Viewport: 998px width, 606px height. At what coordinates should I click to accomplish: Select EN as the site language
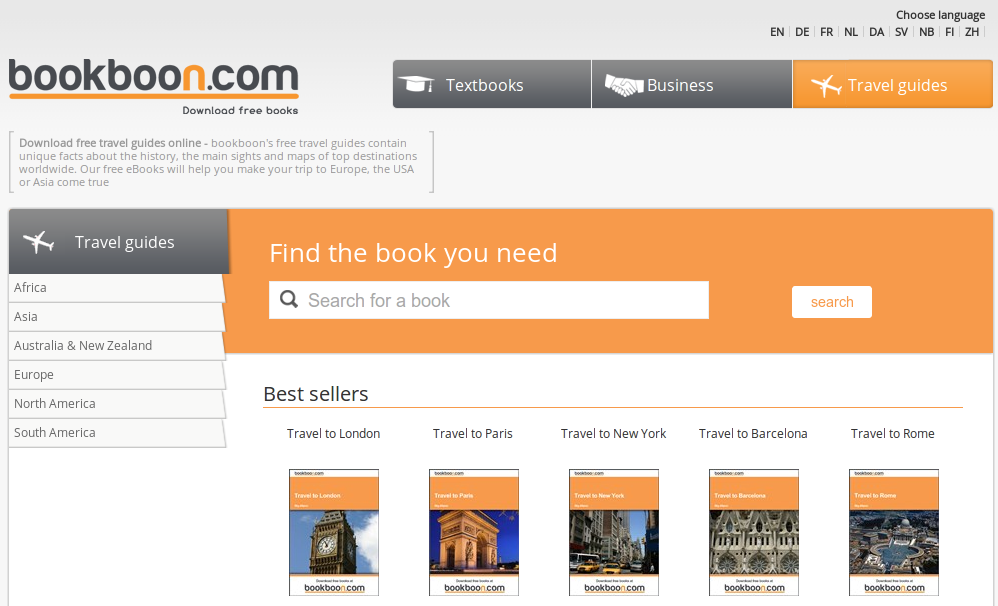pyautogui.click(x=777, y=31)
